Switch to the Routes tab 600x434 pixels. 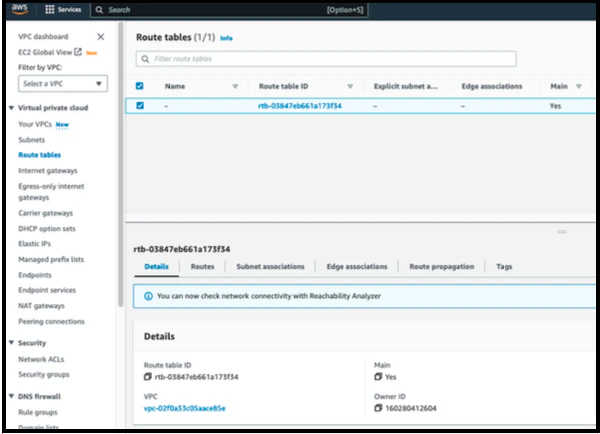tap(202, 266)
